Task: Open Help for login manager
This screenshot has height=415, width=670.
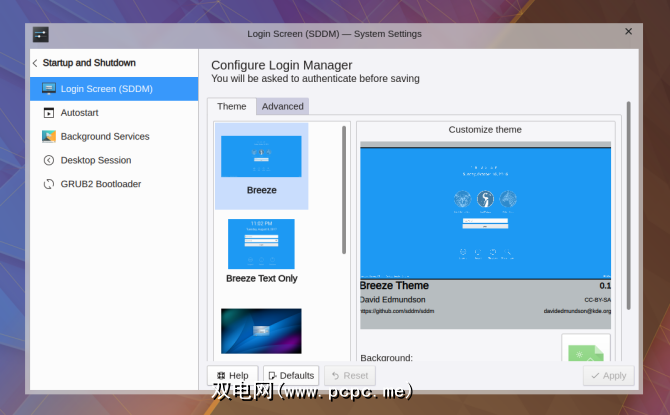Action: [232, 376]
